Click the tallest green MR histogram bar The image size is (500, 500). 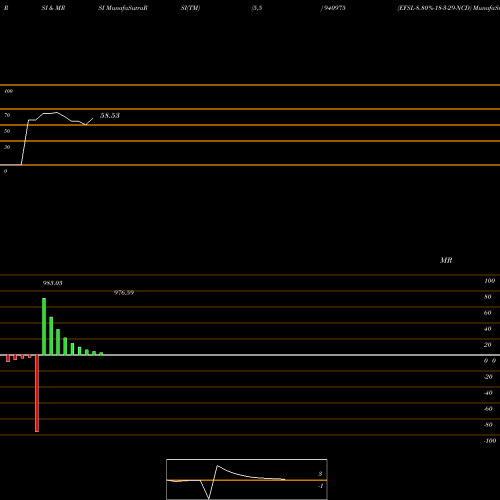click(44, 327)
